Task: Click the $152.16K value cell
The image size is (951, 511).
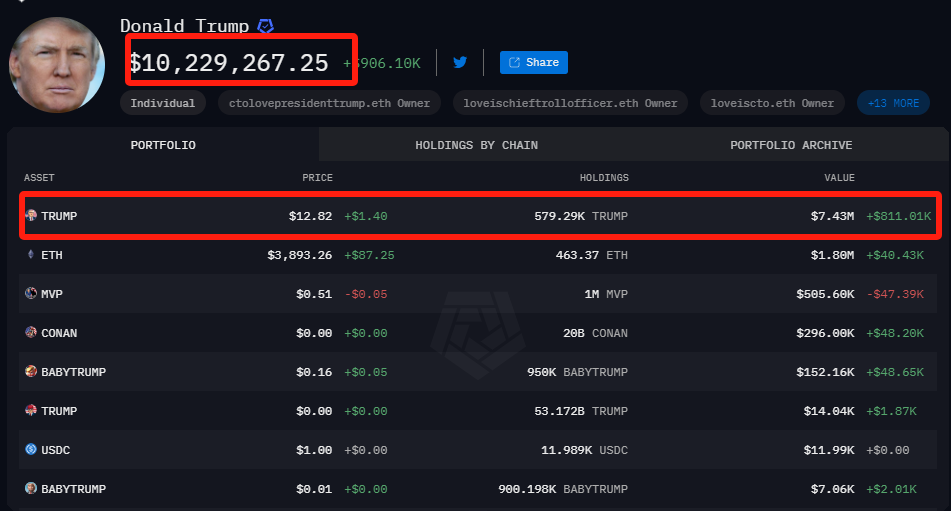Action: pos(825,372)
